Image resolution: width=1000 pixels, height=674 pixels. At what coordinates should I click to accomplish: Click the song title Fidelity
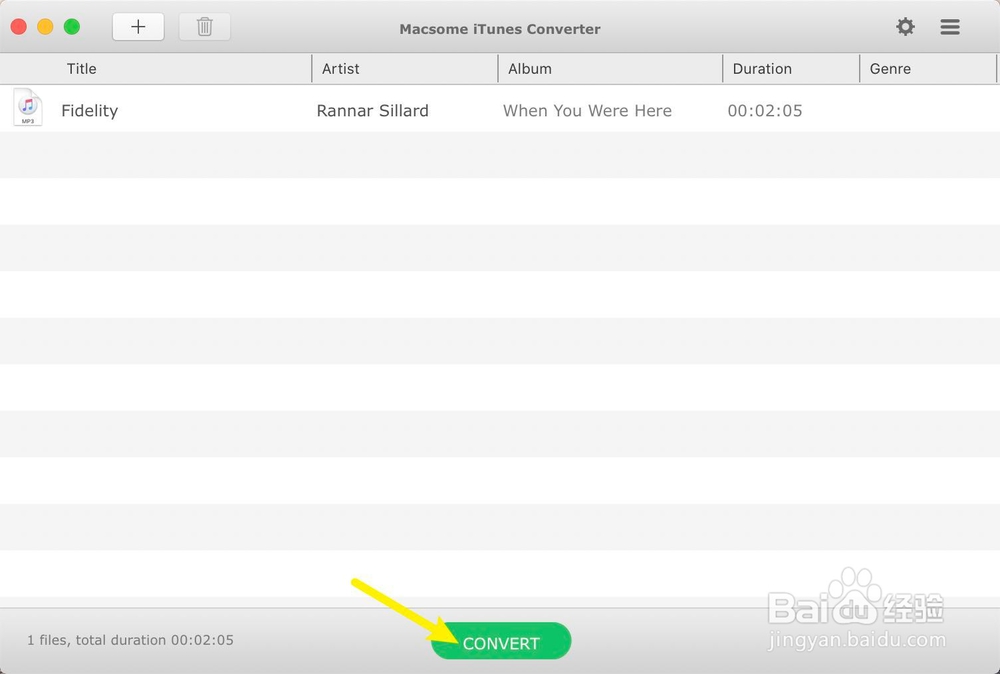(89, 110)
